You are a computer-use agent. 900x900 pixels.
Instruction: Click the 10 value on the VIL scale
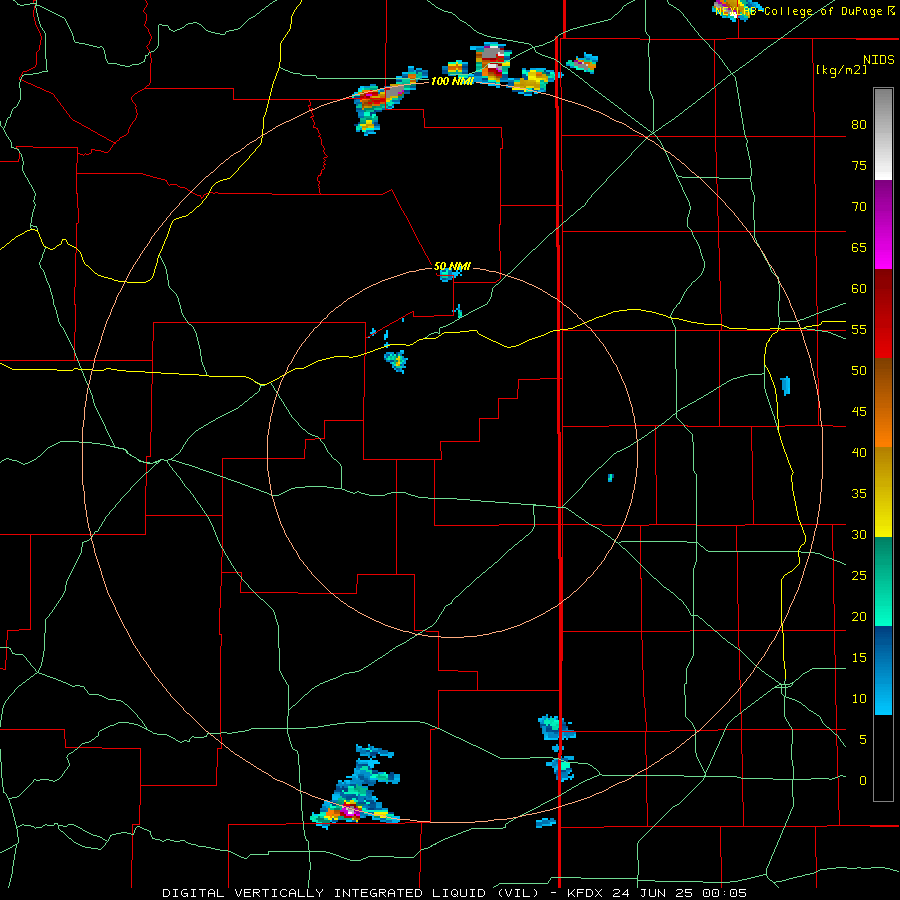coord(859,699)
